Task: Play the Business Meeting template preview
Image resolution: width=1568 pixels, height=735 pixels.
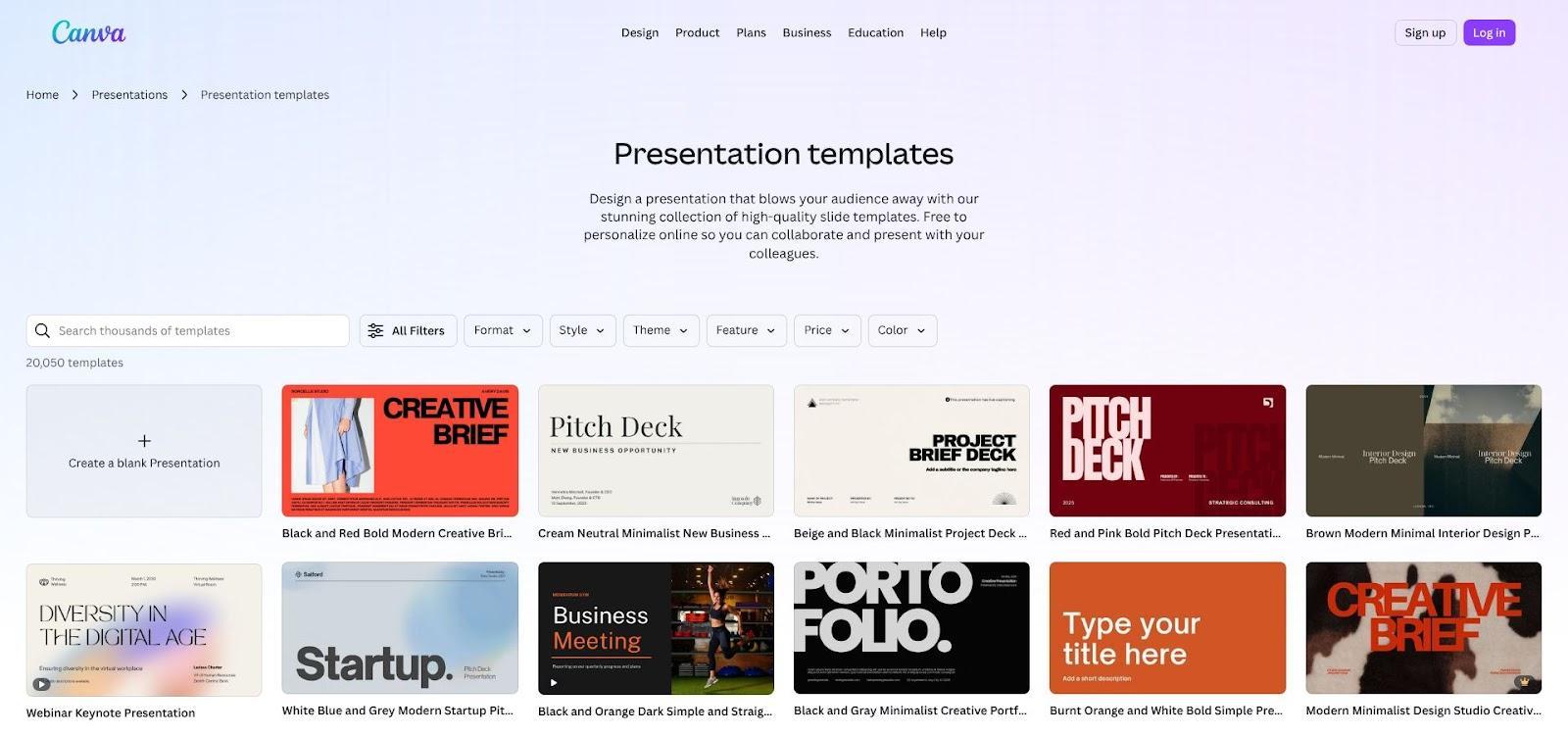Action: click(x=554, y=682)
